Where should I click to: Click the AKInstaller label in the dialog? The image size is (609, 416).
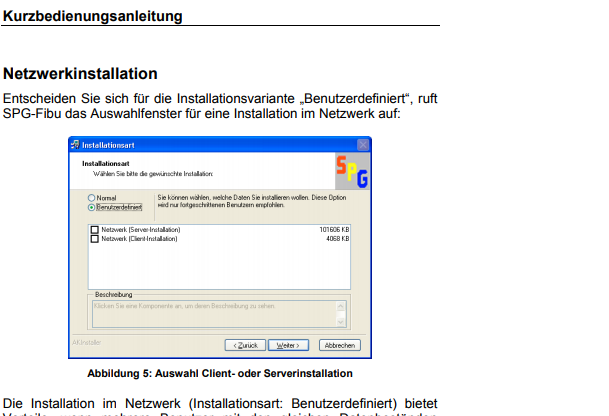click(x=86, y=341)
